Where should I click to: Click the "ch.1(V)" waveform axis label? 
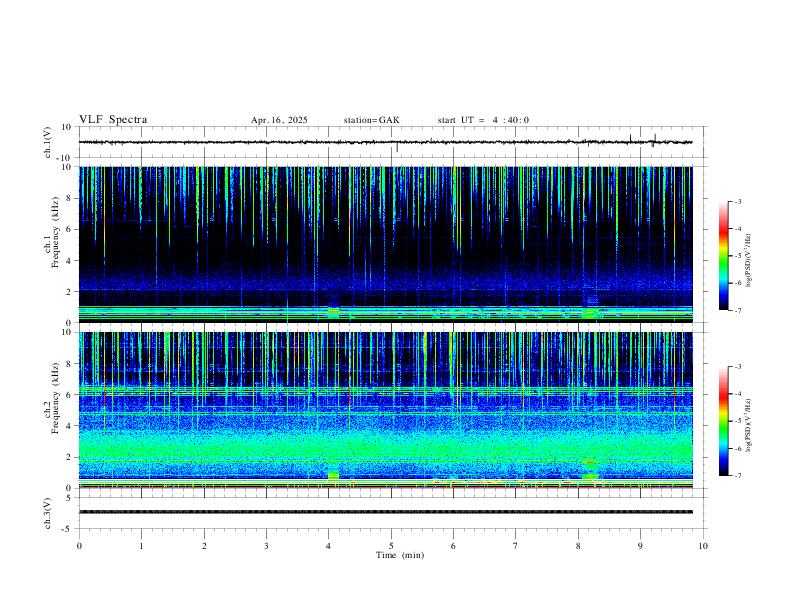click(48, 142)
